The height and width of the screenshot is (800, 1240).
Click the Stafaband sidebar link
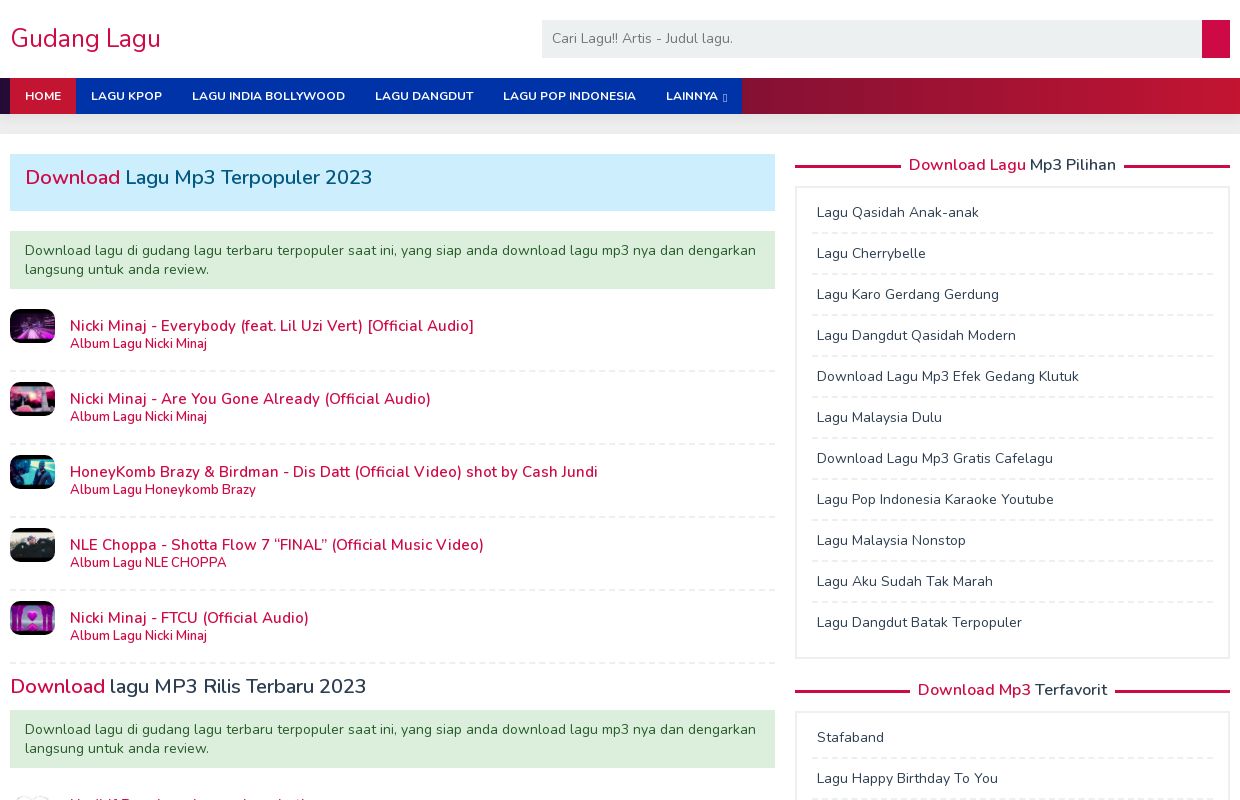[850, 737]
